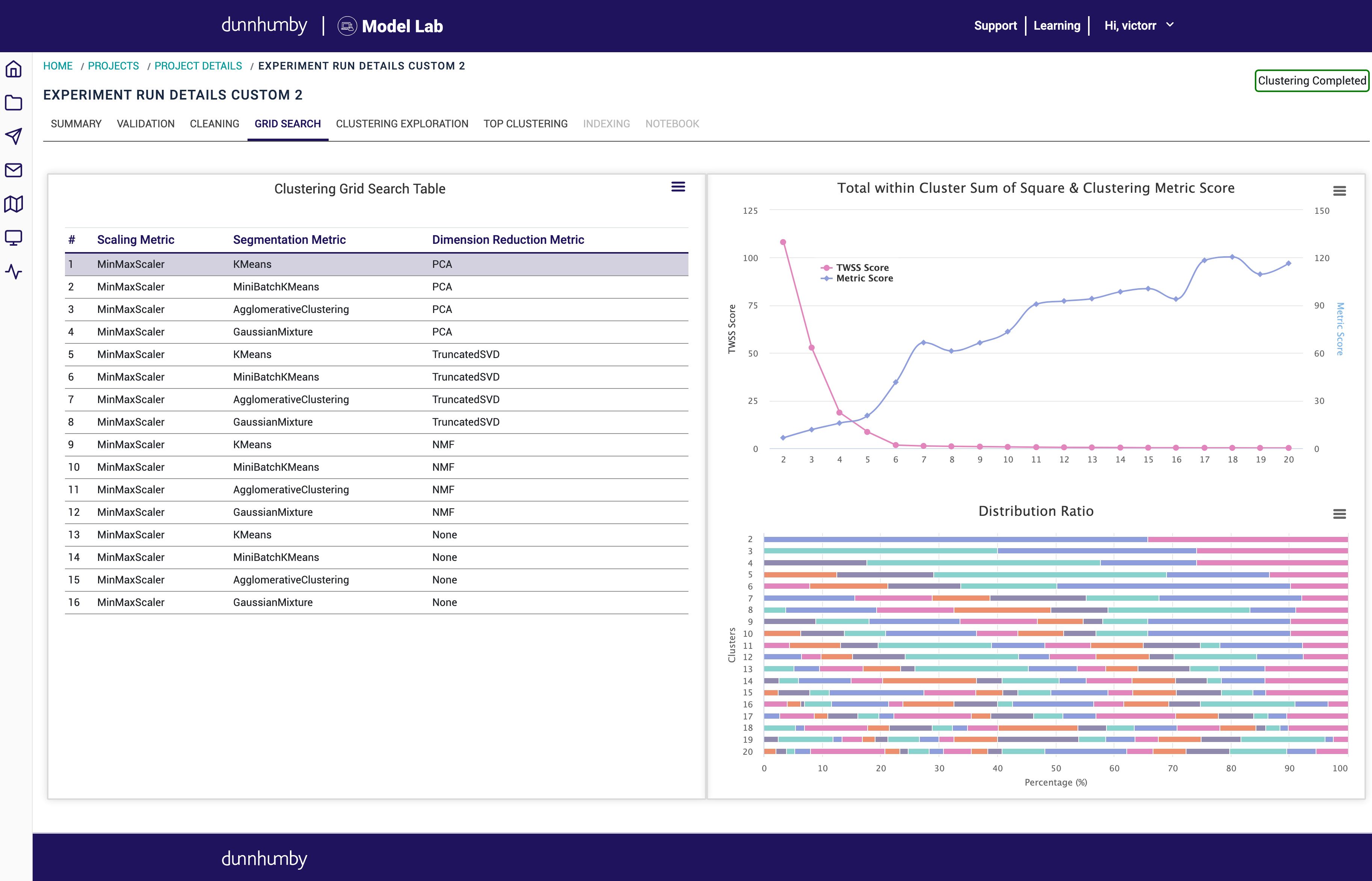The image size is (1372, 881).
Task: Select row 7 AgglomerativeClustering TruncatedSVD
Action: tap(376, 399)
